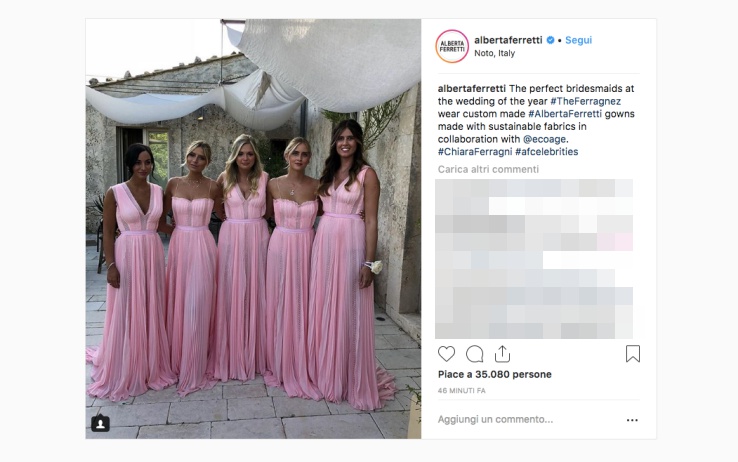This screenshot has height=462, width=738.
Task: Save the post with the bookmark icon
Action: click(x=633, y=354)
